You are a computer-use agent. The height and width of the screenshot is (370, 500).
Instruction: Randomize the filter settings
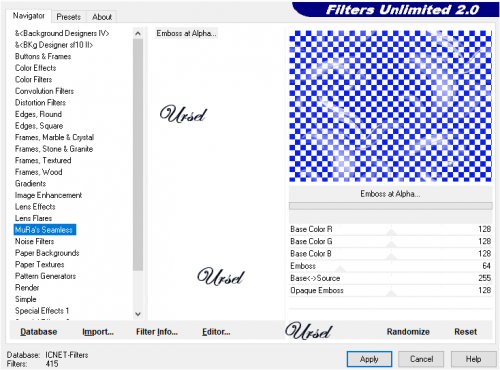pyautogui.click(x=408, y=332)
